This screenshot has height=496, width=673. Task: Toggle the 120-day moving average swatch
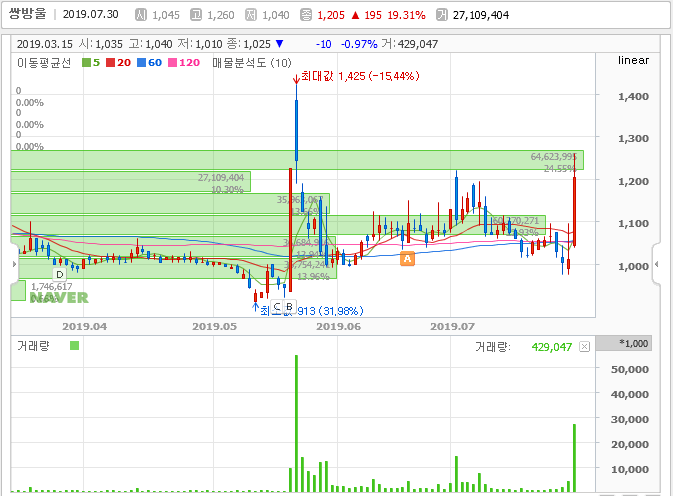tap(172, 63)
